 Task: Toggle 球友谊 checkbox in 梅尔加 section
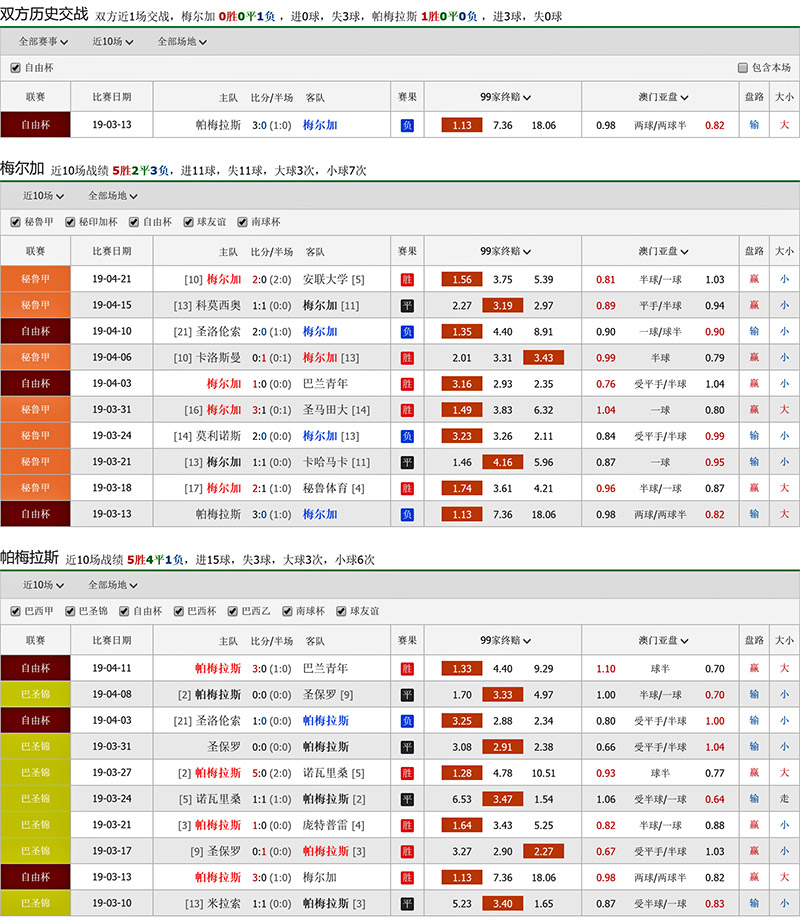(188, 222)
